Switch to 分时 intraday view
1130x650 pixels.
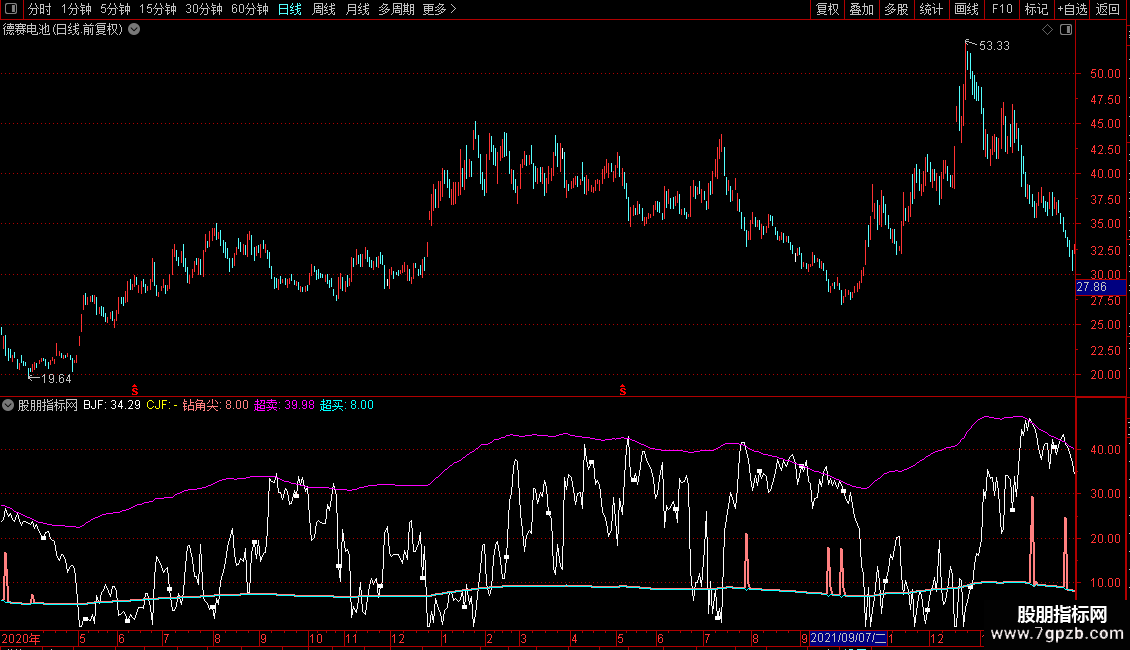click(x=40, y=9)
